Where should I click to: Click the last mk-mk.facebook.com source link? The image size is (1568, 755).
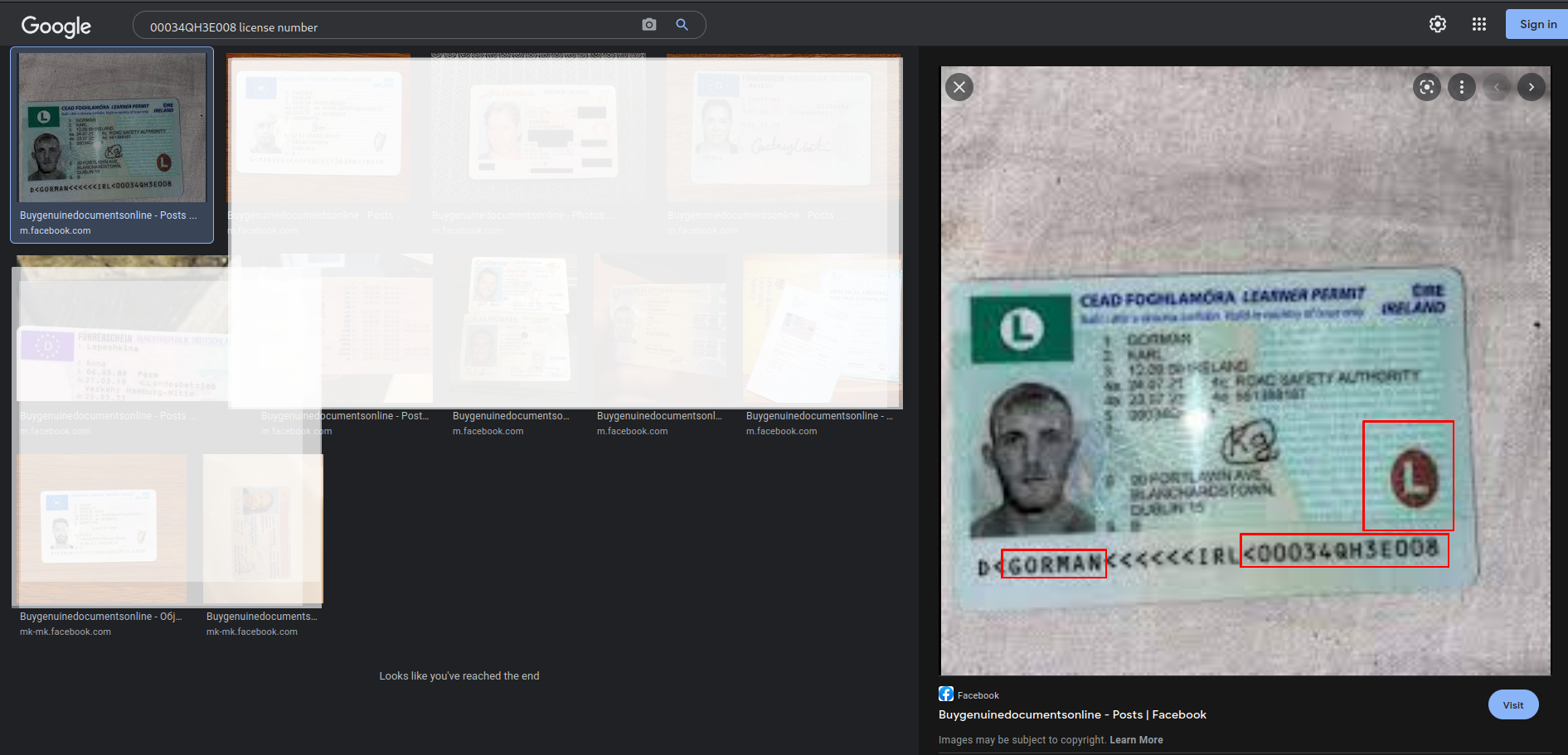[252, 632]
